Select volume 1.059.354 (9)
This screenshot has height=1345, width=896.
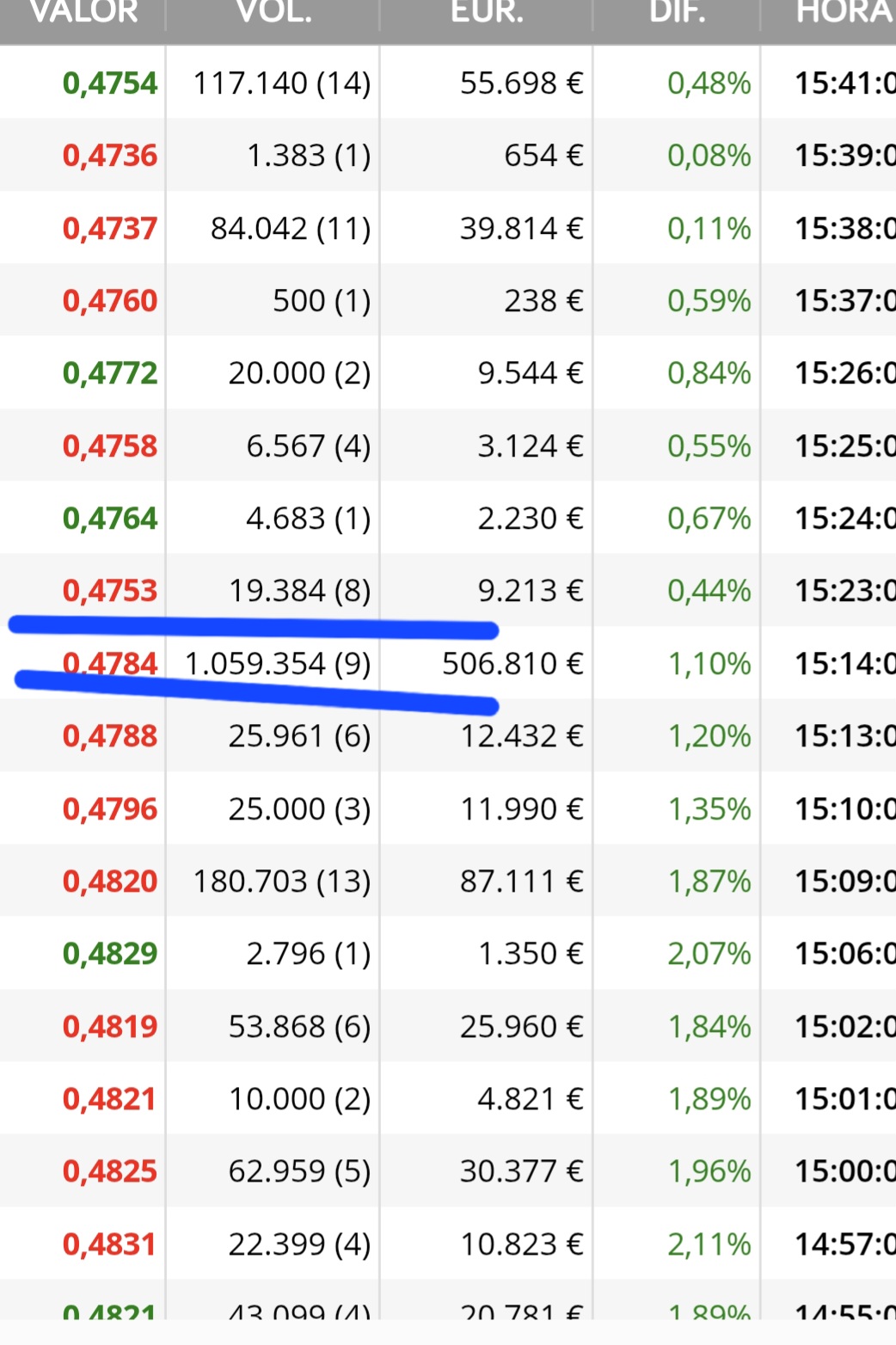[x=278, y=664]
